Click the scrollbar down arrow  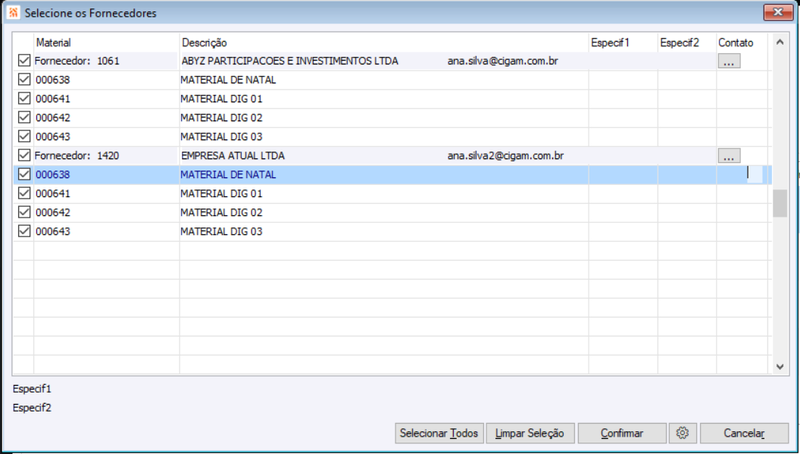pyautogui.click(x=780, y=366)
